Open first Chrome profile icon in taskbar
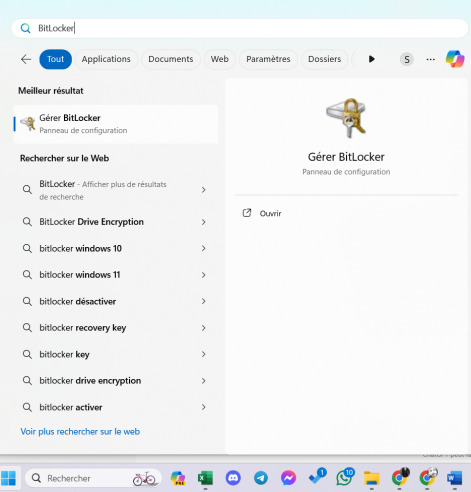The height and width of the screenshot is (492, 471). 400,478
